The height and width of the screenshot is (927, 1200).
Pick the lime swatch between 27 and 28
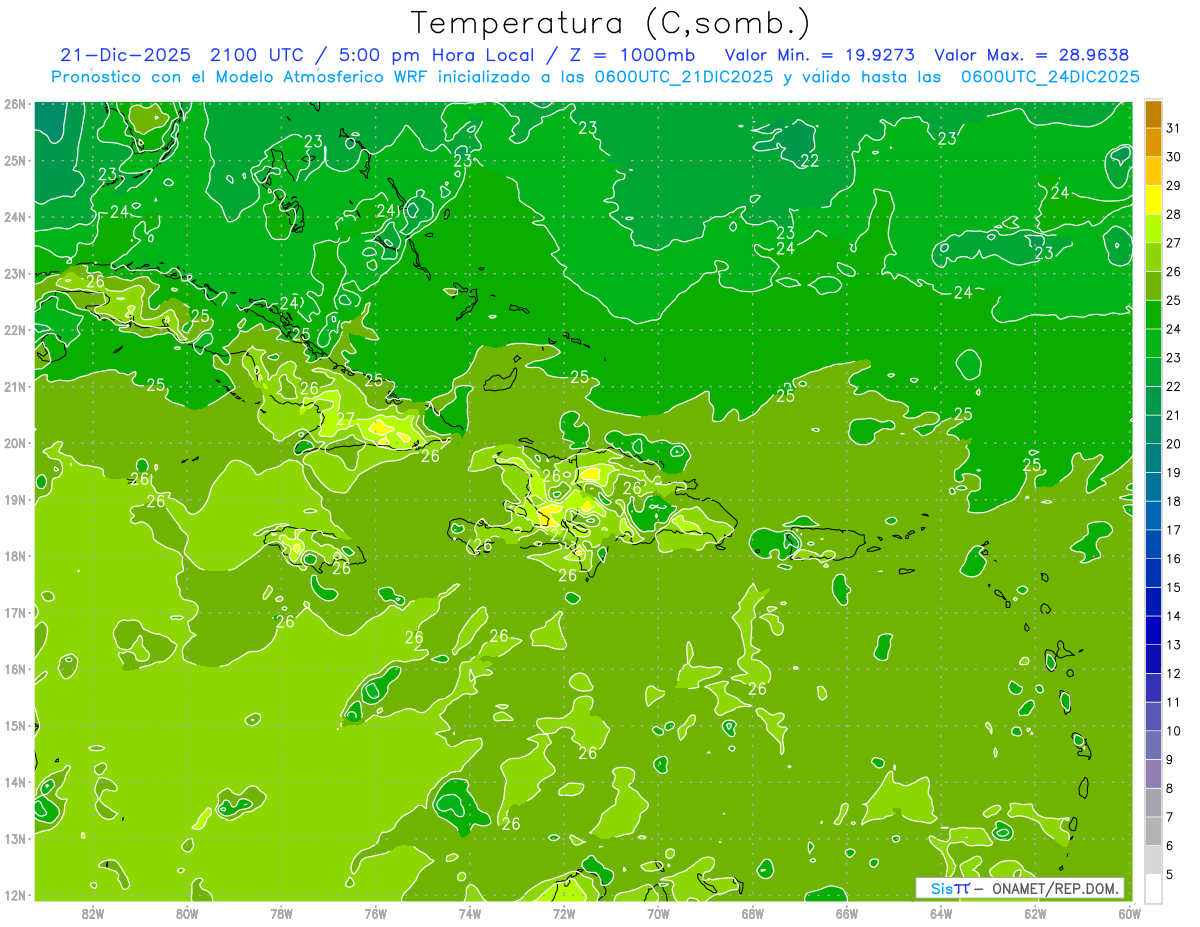1153,229
